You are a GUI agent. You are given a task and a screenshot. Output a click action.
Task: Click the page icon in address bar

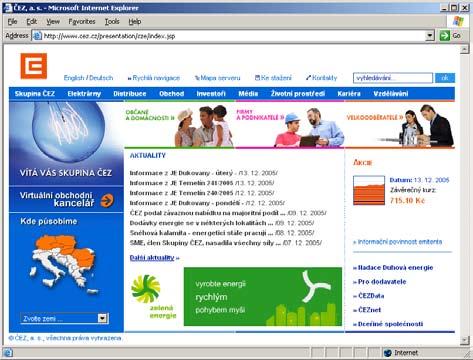[37, 36]
